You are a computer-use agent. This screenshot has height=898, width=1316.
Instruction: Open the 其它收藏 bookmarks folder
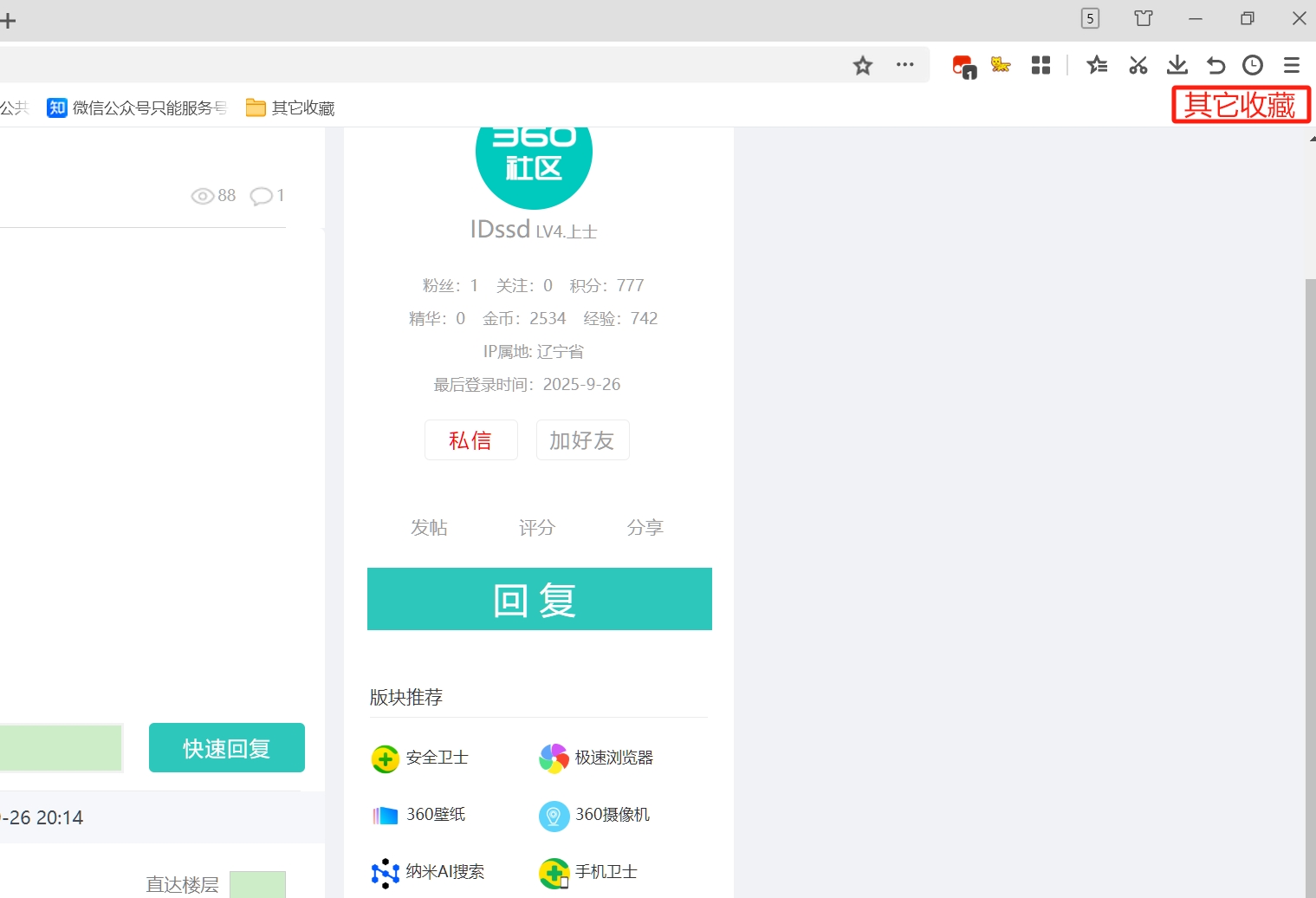click(x=290, y=107)
